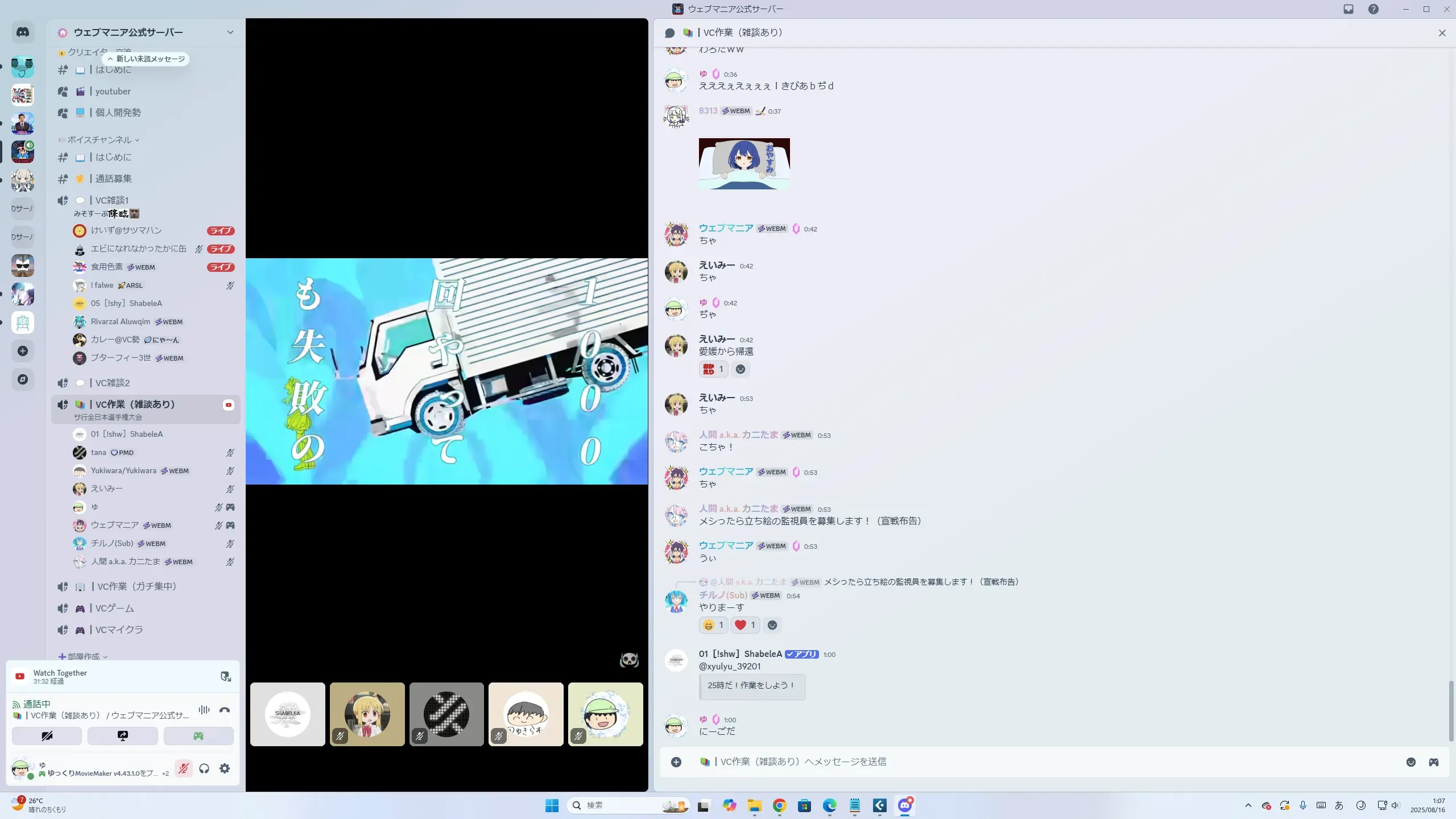Toggle headphone deafen button
Viewport: 1456px width, 819px height.
(204, 768)
